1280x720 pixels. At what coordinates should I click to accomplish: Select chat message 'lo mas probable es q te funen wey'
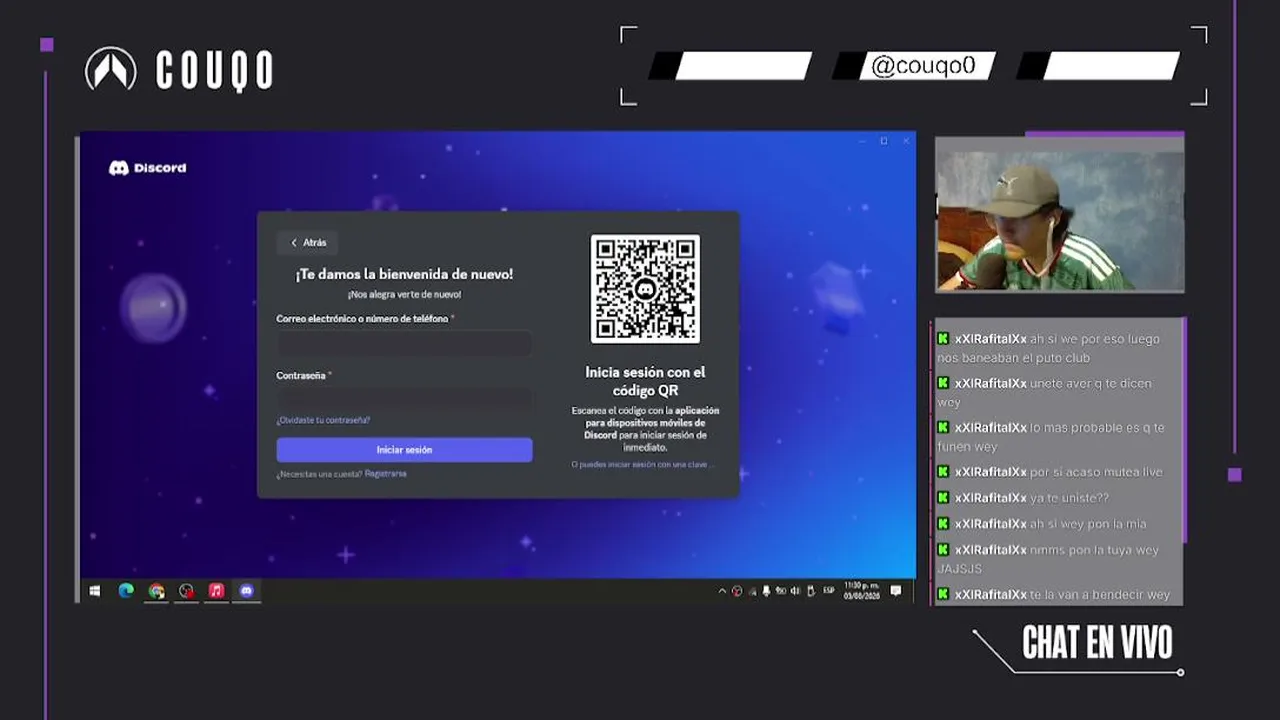(x=1051, y=437)
